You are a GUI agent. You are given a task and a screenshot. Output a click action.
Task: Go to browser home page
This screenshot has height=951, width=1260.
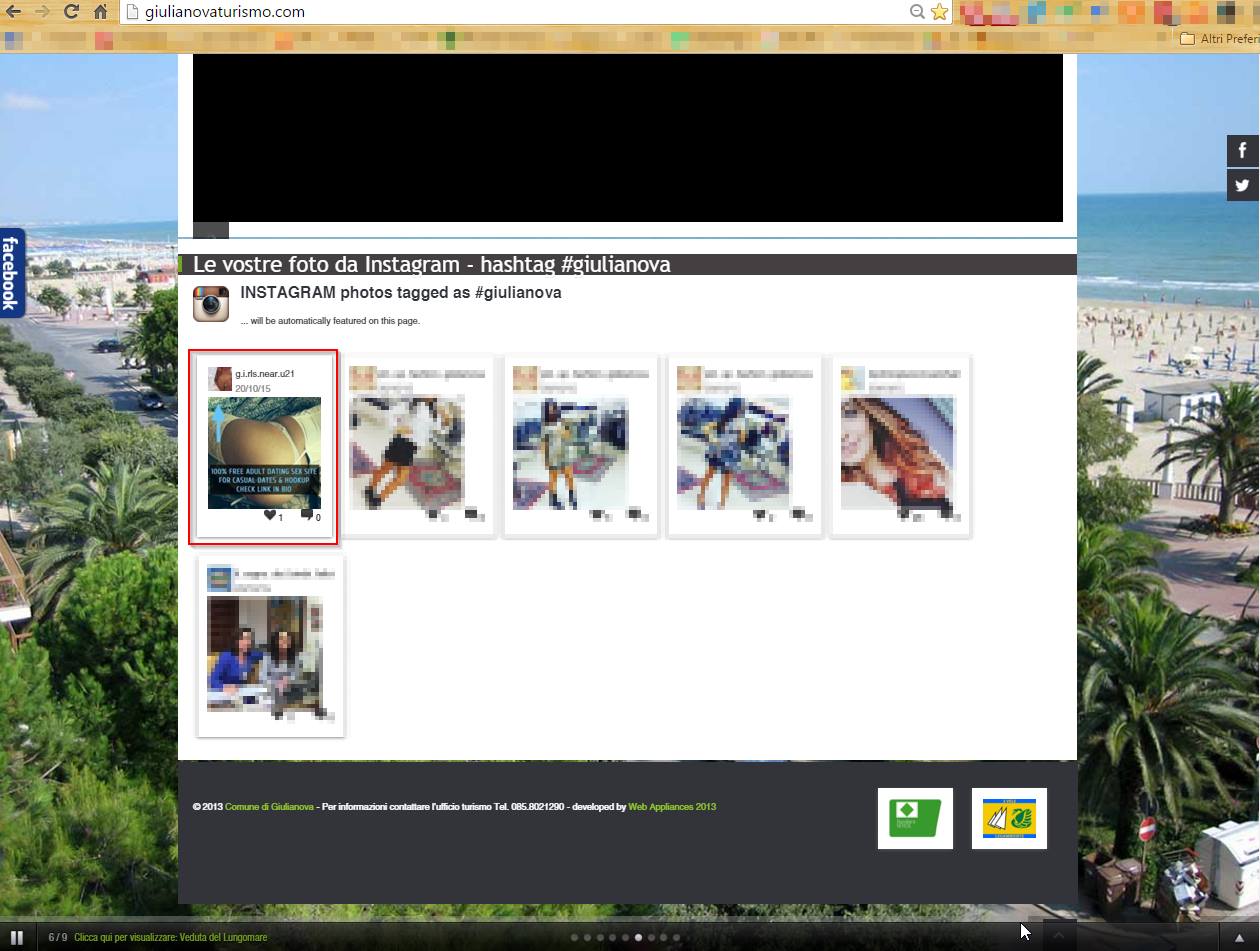point(100,12)
